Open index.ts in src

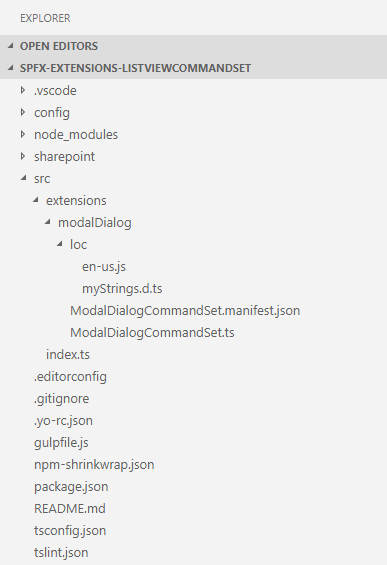[x=68, y=355]
